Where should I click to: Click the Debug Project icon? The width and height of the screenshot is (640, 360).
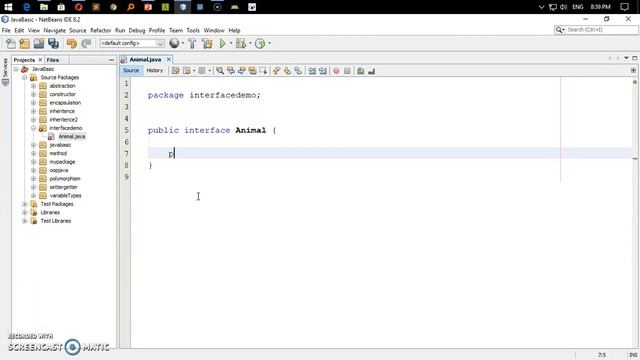point(241,43)
